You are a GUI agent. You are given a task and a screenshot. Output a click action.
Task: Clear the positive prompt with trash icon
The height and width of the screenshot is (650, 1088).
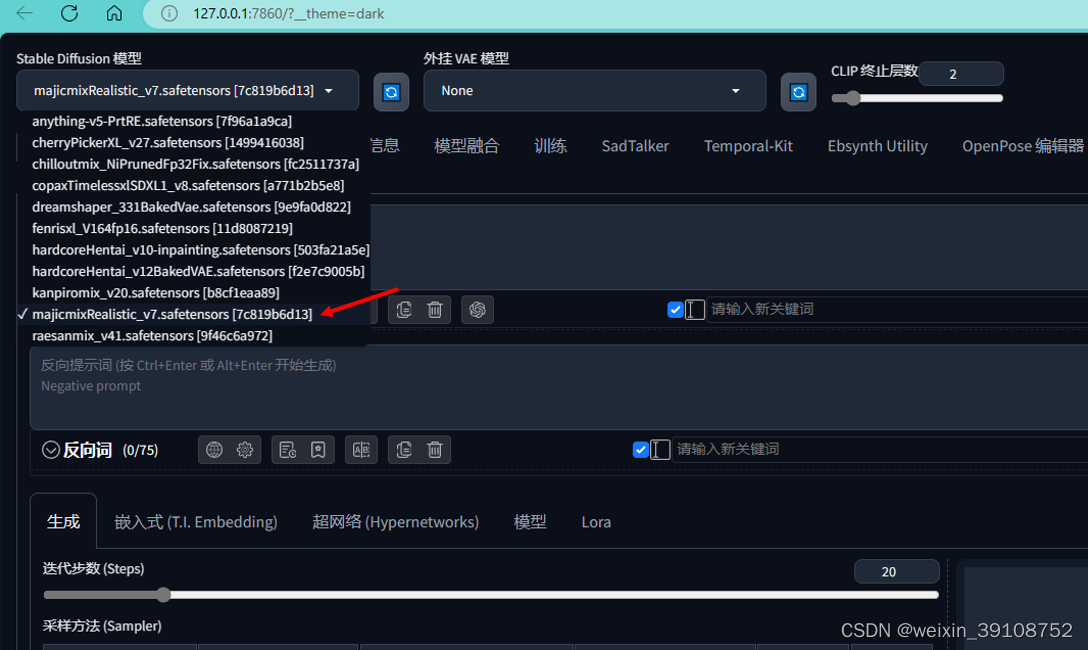pos(435,309)
